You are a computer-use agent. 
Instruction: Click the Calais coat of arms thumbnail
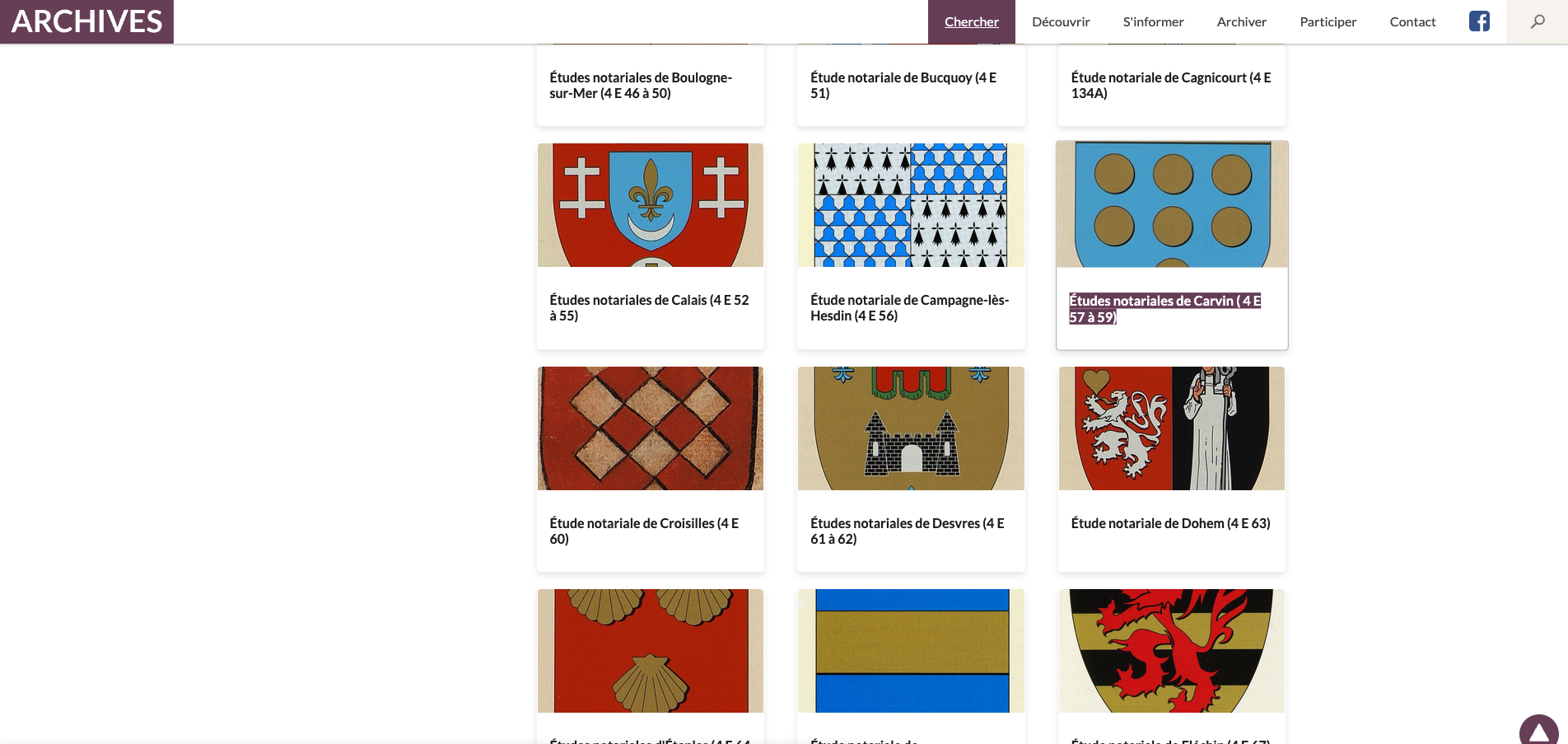(651, 205)
